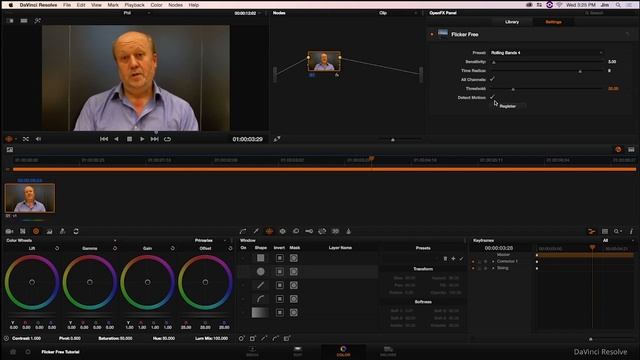
Task: Open the Playback menu
Action: [x=134, y=5]
